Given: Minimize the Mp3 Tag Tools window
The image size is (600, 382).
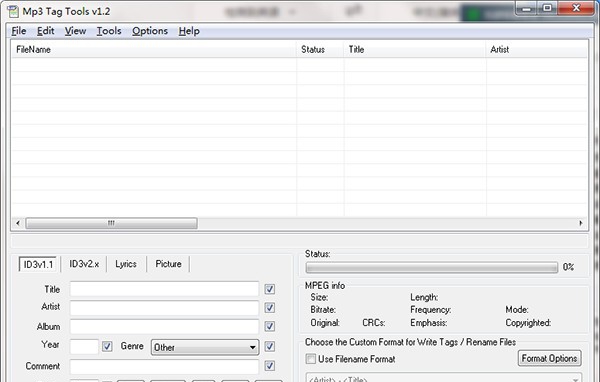Looking at the screenshot, I should tap(527, 8).
